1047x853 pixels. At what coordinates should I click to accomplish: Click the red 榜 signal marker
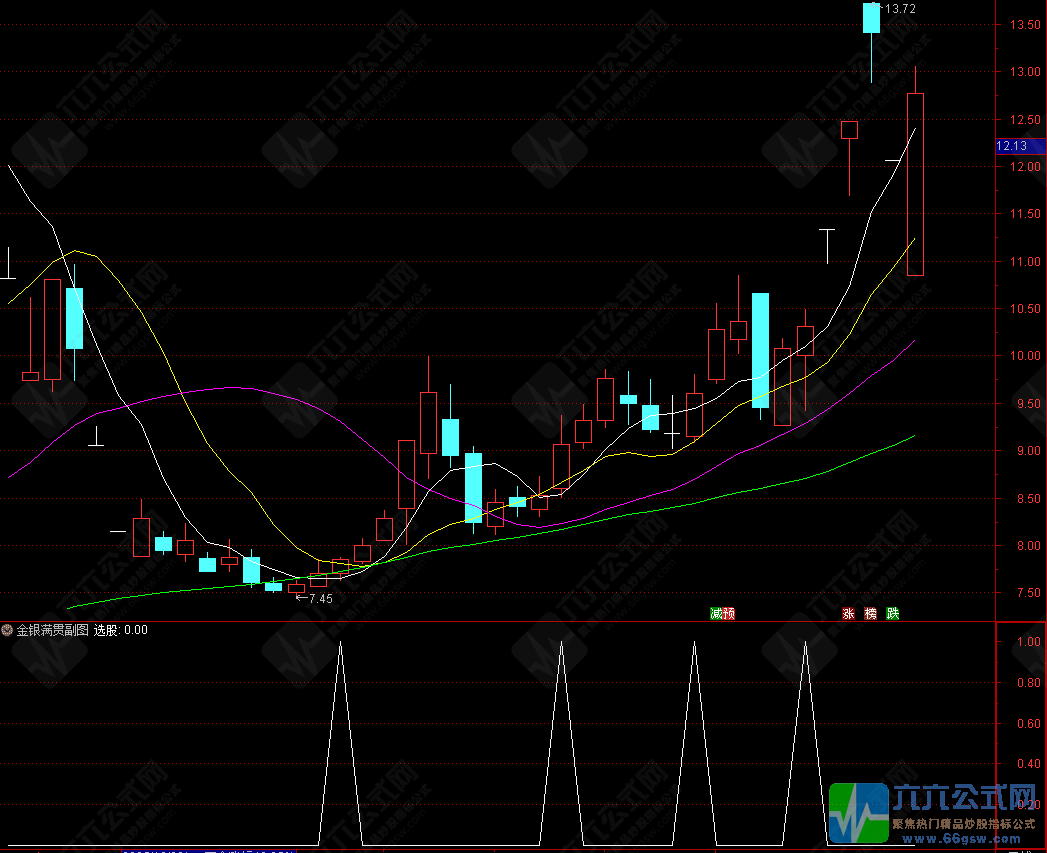[x=871, y=613]
